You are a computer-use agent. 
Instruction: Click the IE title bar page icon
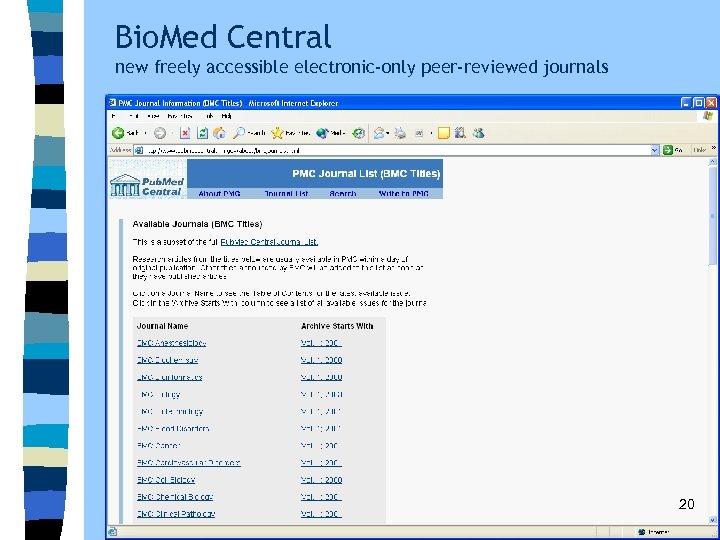[113, 102]
